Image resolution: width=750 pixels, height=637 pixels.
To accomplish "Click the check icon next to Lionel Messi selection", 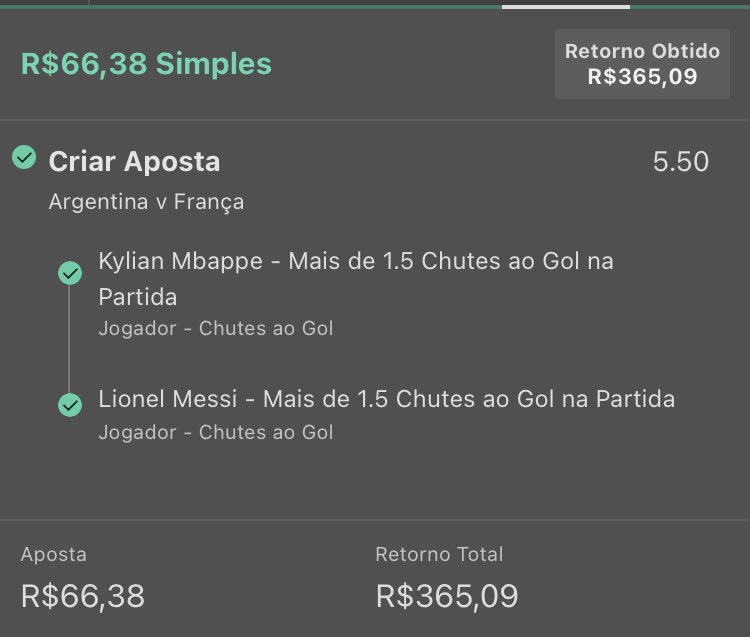I will 70,405.
